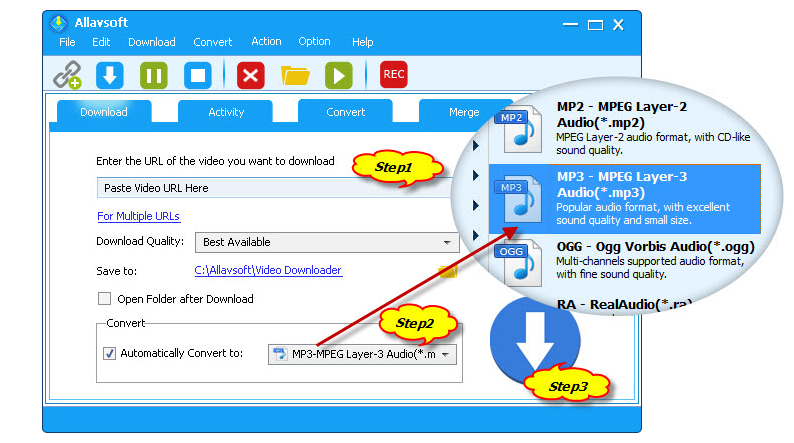Click the paste URL link icon
This screenshot has height=443, width=794.
pos(67,75)
